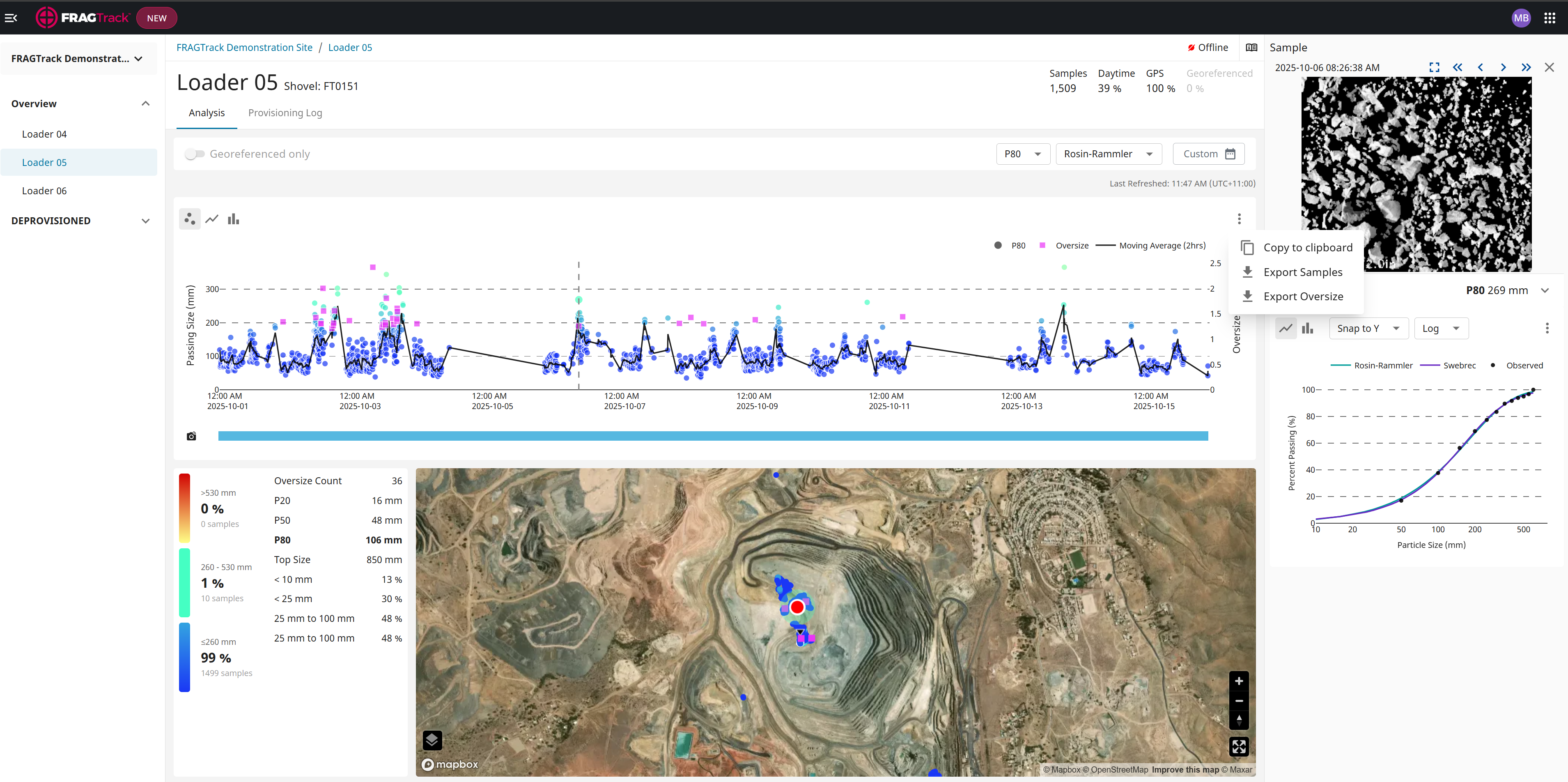This screenshot has width=1568, height=782.
Task: Select Loader 04 in the sidebar
Action: [x=78, y=134]
